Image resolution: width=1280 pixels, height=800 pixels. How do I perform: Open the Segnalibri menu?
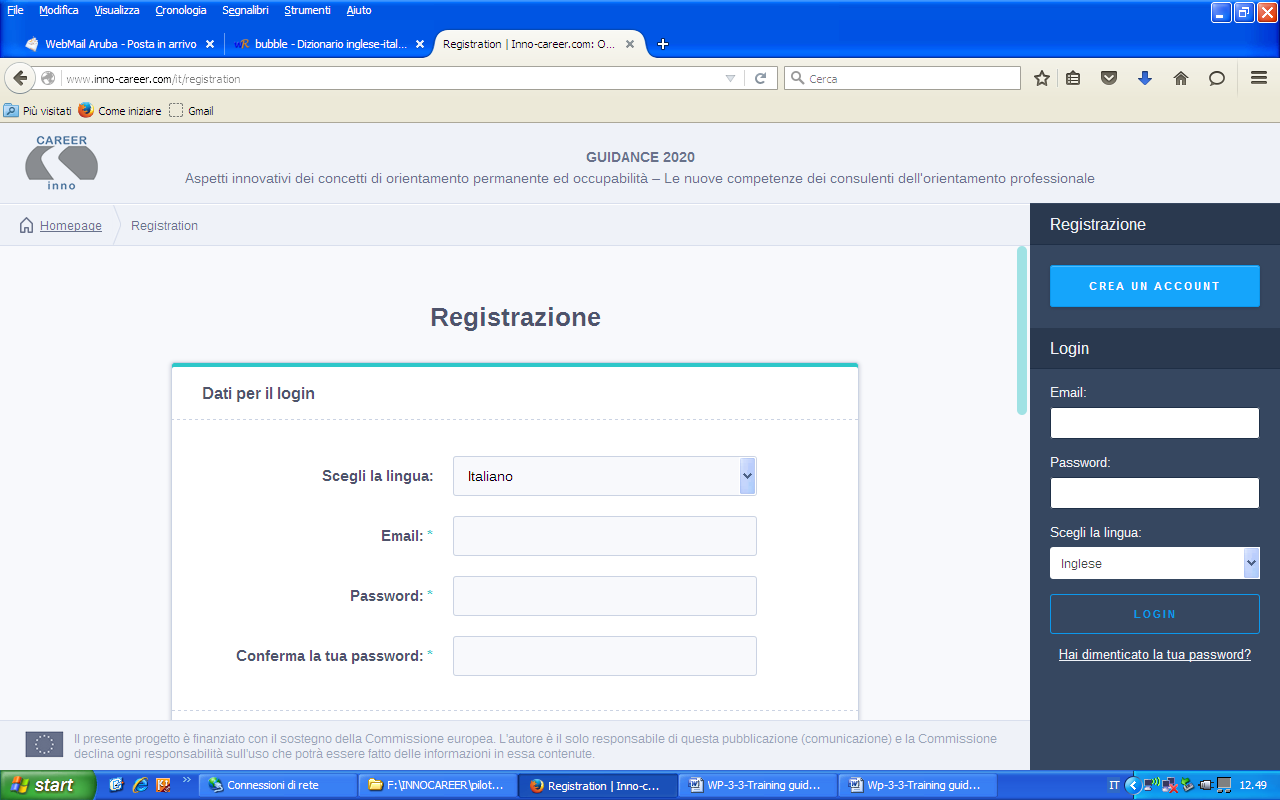[x=245, y=10]
